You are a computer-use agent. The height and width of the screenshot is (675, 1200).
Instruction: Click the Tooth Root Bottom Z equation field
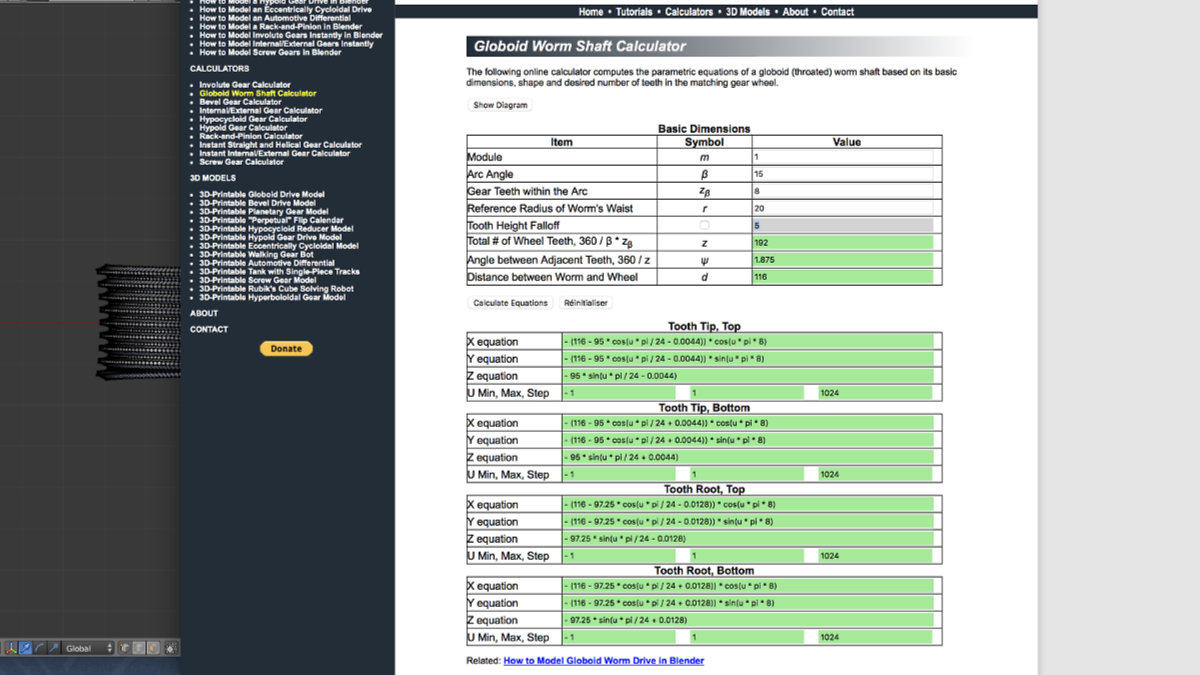tap(747, 620)
